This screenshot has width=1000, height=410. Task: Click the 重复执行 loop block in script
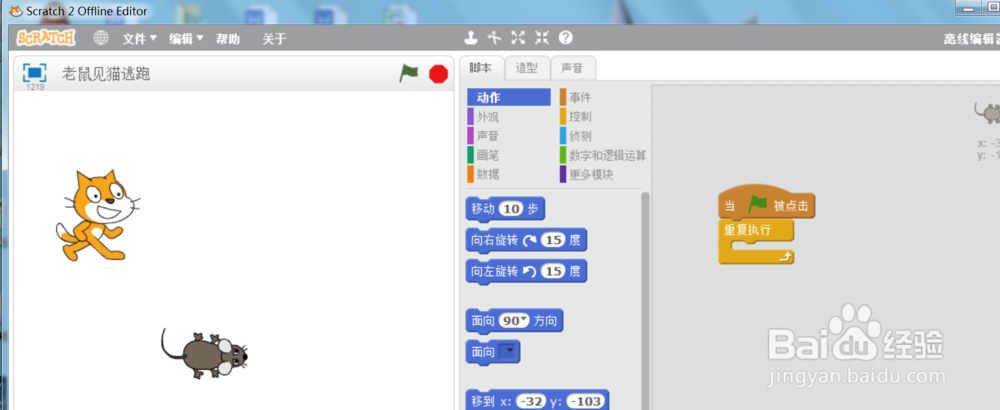[x=756, y=242]
